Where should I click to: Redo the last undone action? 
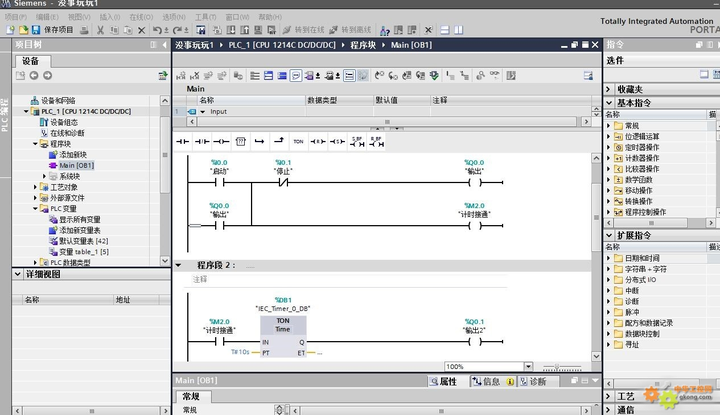pos(177,30)
